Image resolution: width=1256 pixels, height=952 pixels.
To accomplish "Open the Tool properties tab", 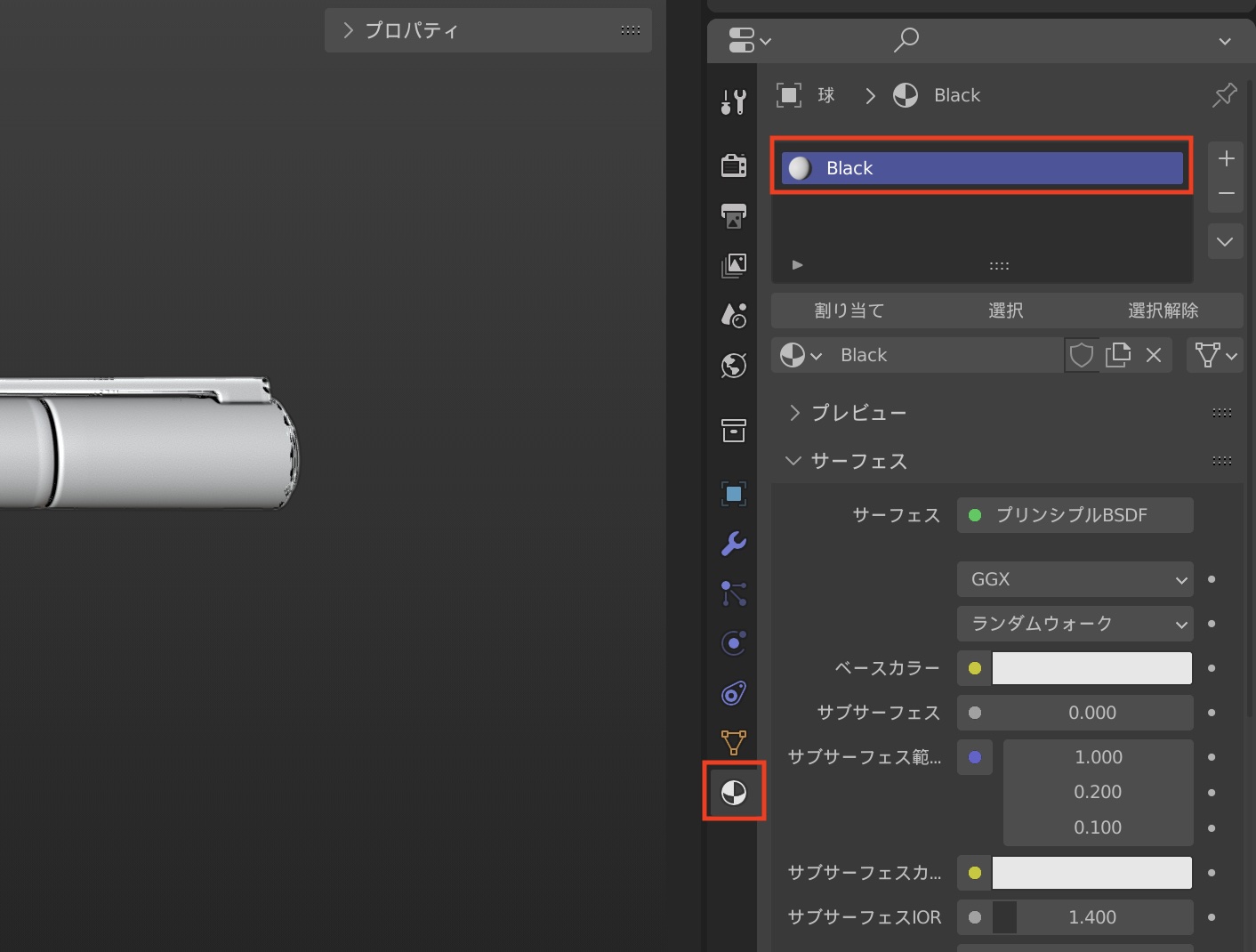I will pos(733,103).
